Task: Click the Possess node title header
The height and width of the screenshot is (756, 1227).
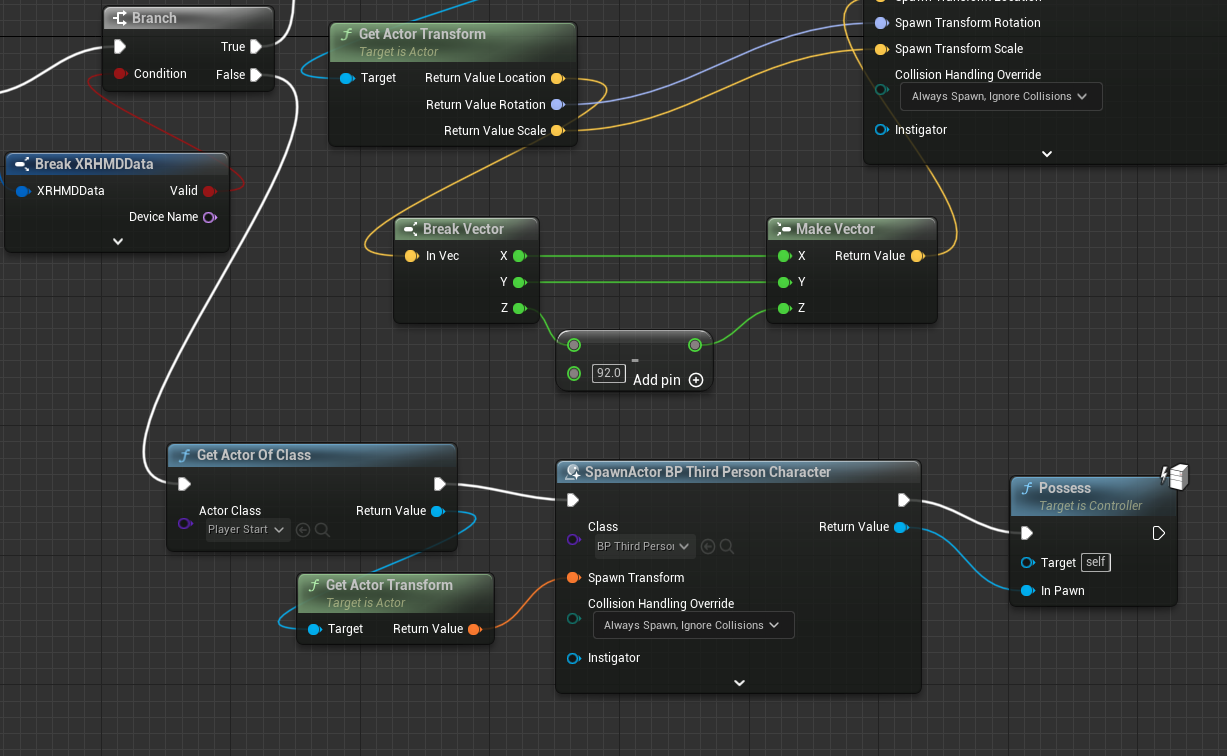Action: 1065,488
